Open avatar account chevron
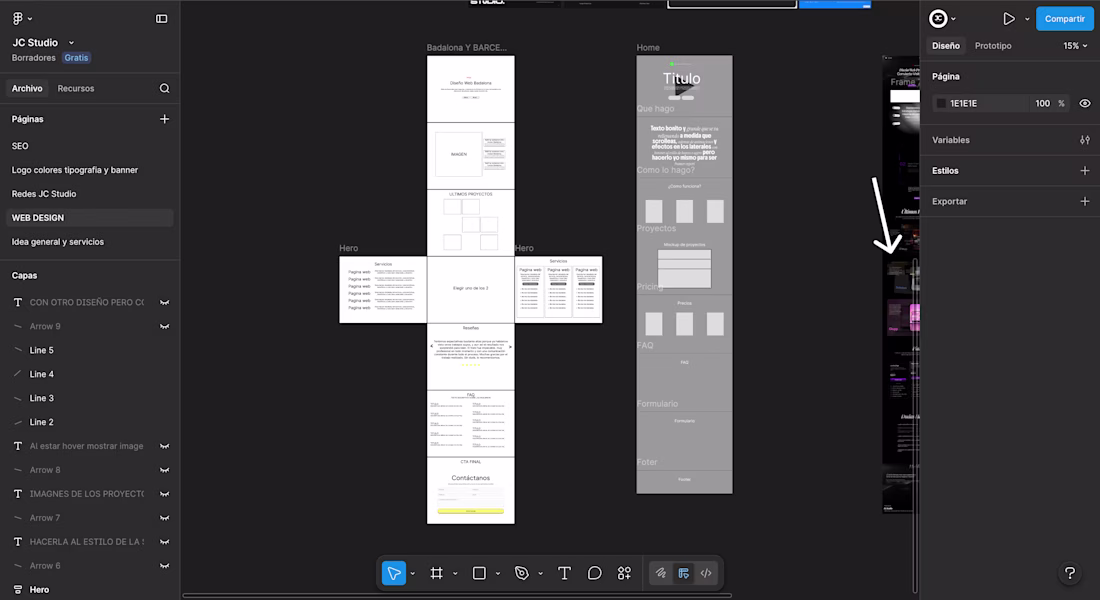Viewport: 1100px width, 600px height. [x=953, y=19]
